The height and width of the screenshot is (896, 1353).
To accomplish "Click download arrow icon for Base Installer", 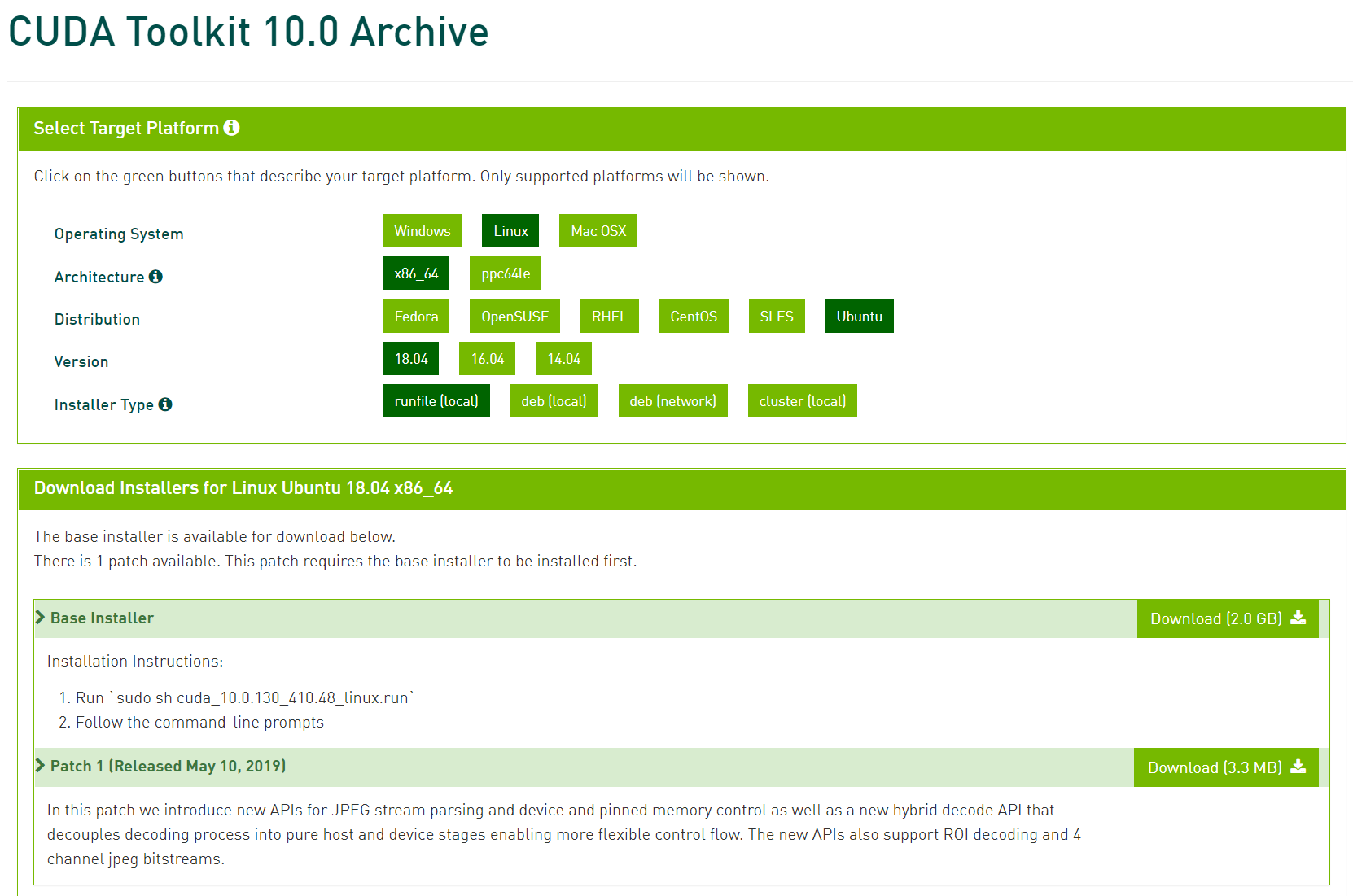I will (1298, 618).
